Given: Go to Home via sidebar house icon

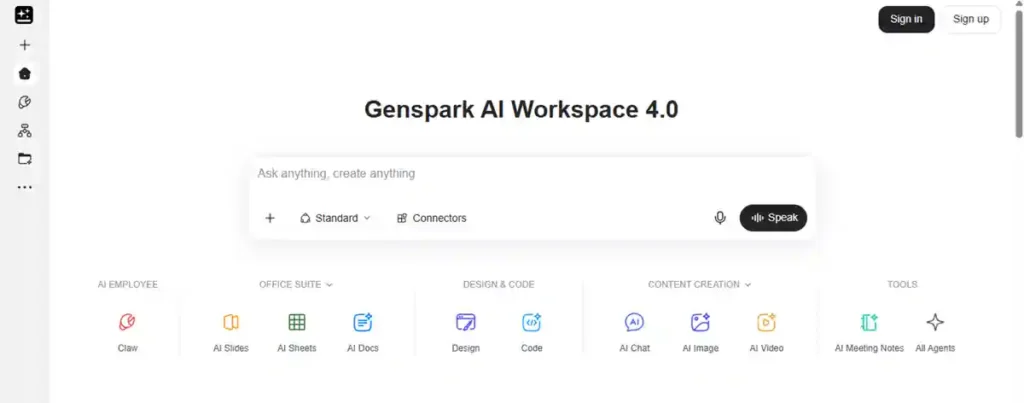Looking at the screenshot, I should tap(25, 73).
